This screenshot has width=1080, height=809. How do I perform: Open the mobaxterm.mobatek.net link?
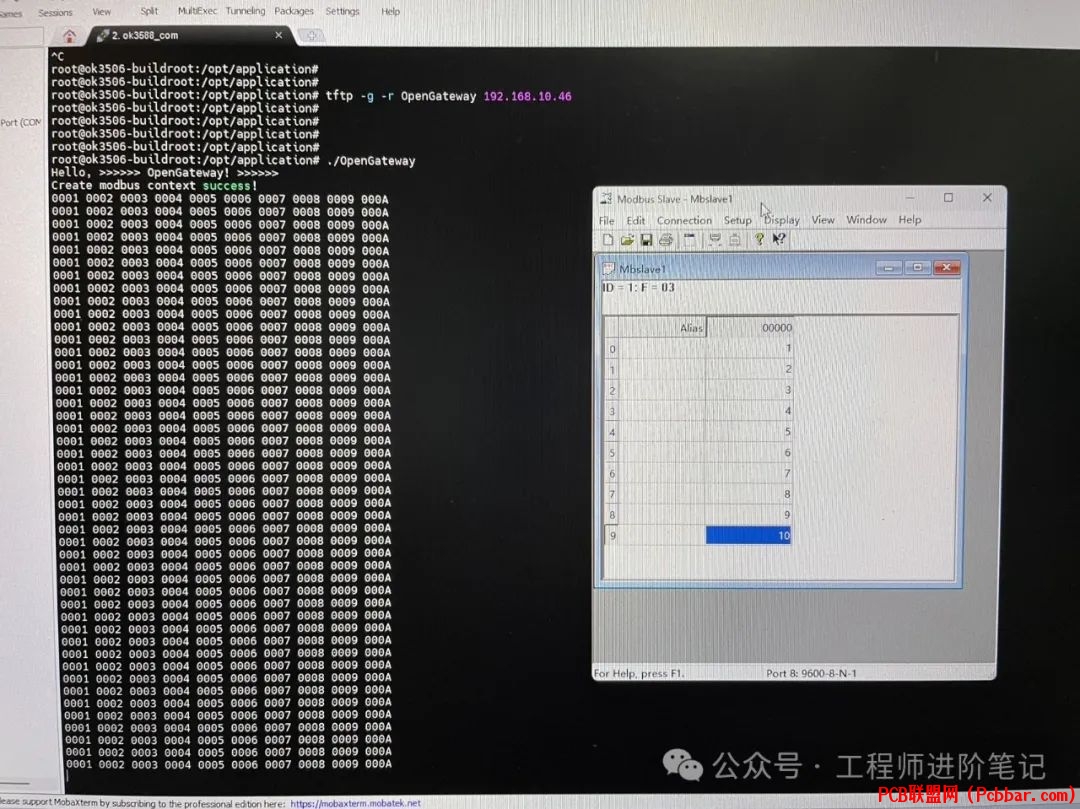[355, 803]
